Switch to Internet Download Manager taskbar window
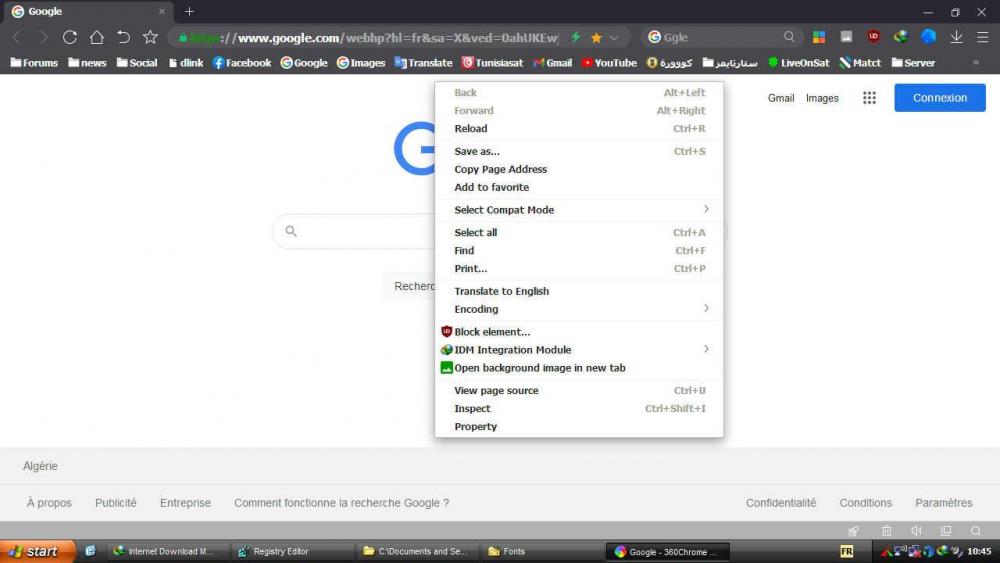This screenshot has width=1000, height=563. [167, 552]
